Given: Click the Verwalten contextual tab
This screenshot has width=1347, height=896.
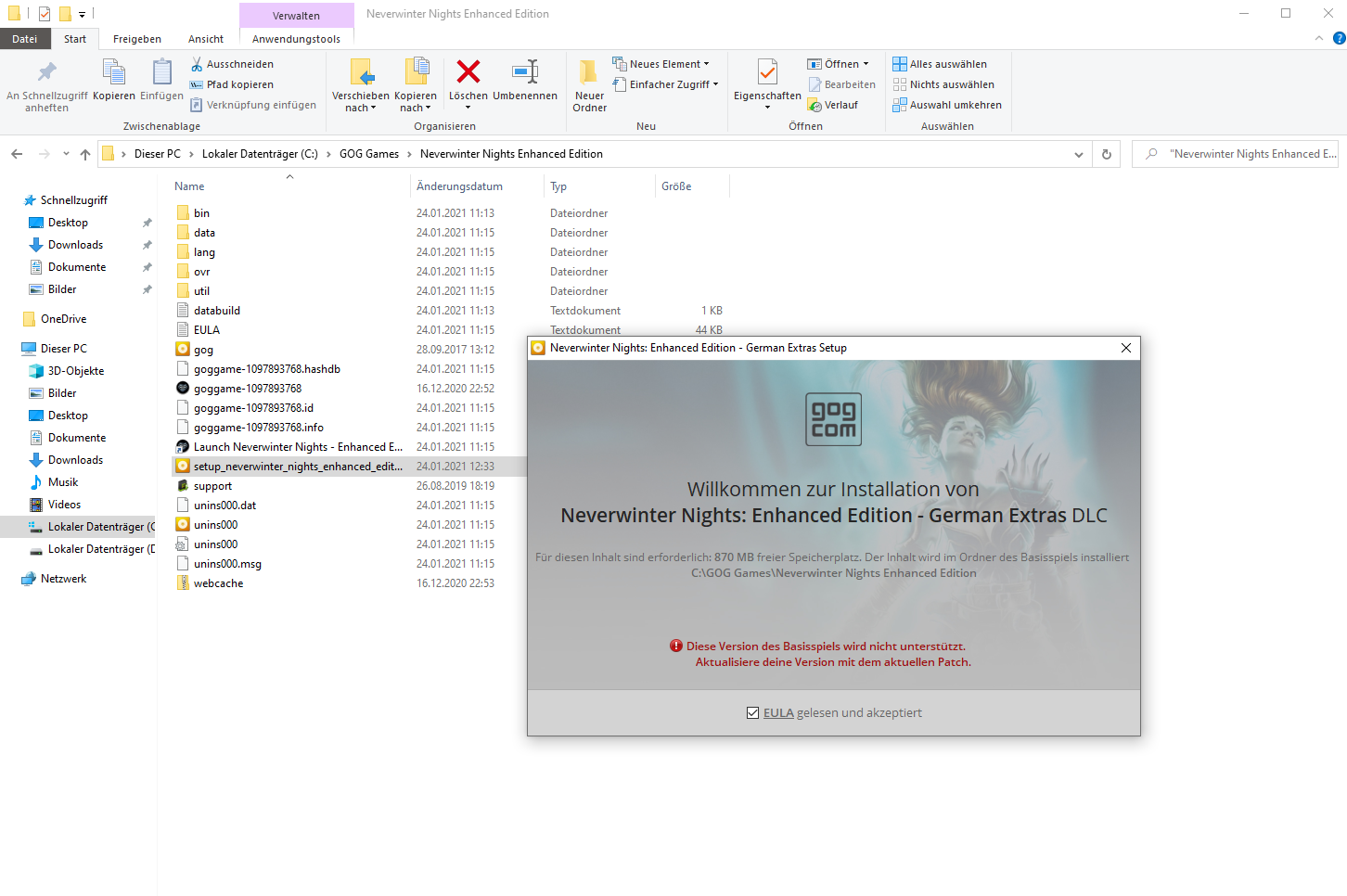Looking at the screenshot, I should 296,16.
